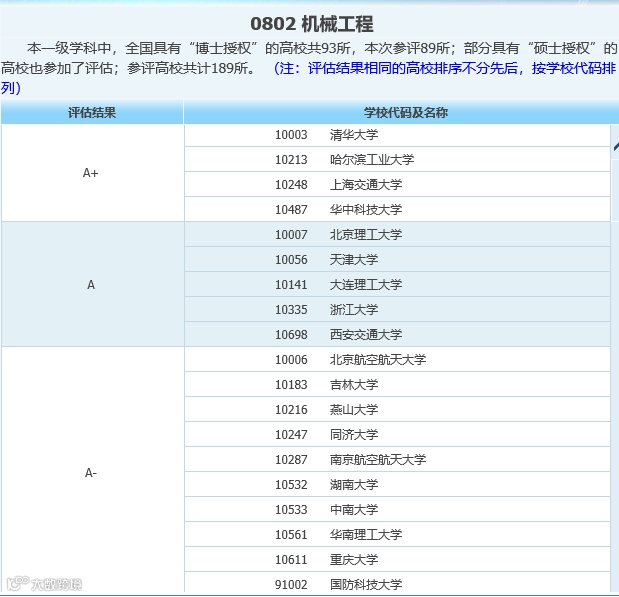Click the row '10003 清华大学'
Screen dimensions: 619x597
pyautogui.click(x=397, y=135)
